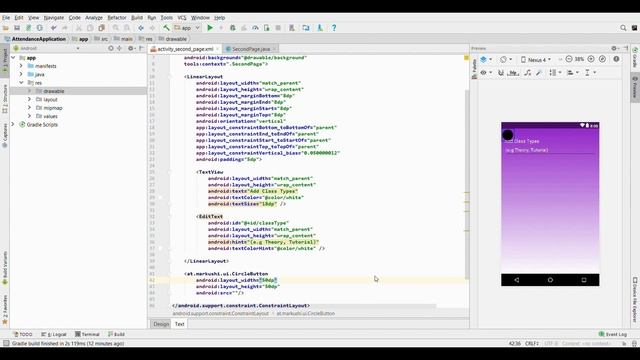Click the Zoom to Fit icon in Preview
This screenshot has height=360, width=640.
[x=602, y=59]
